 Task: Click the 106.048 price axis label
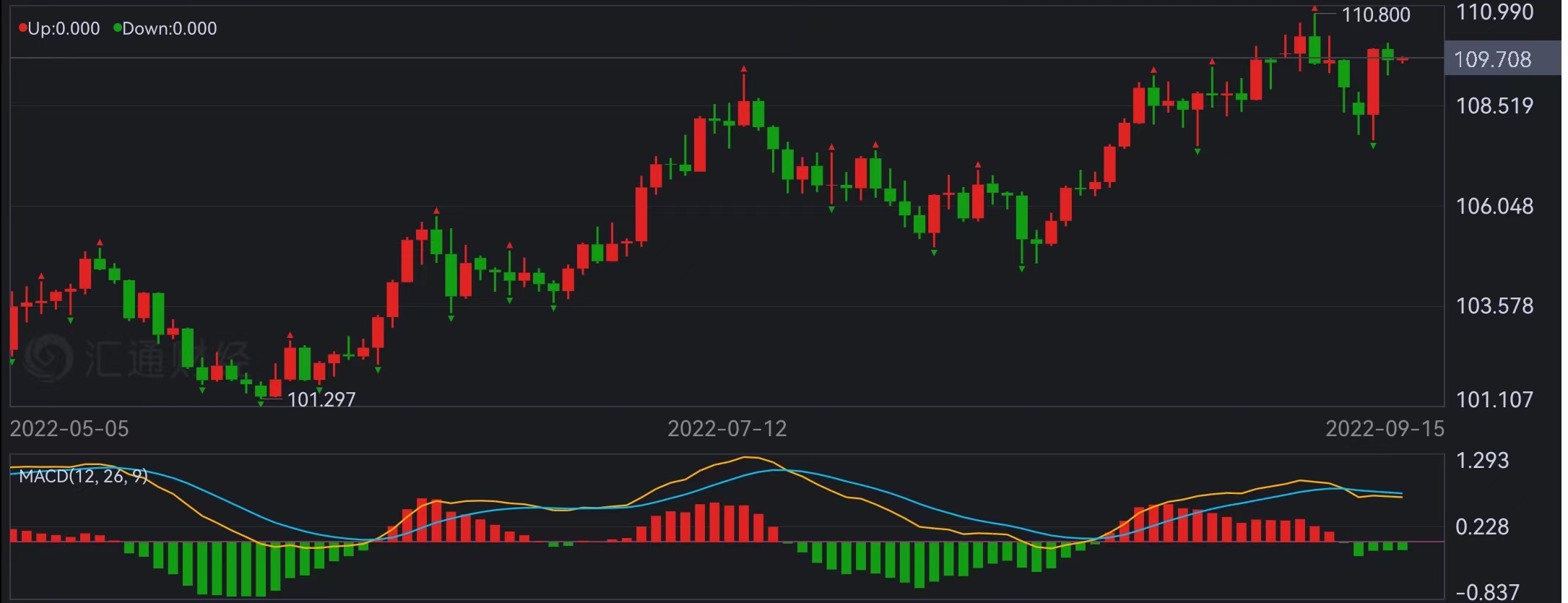1494,207
